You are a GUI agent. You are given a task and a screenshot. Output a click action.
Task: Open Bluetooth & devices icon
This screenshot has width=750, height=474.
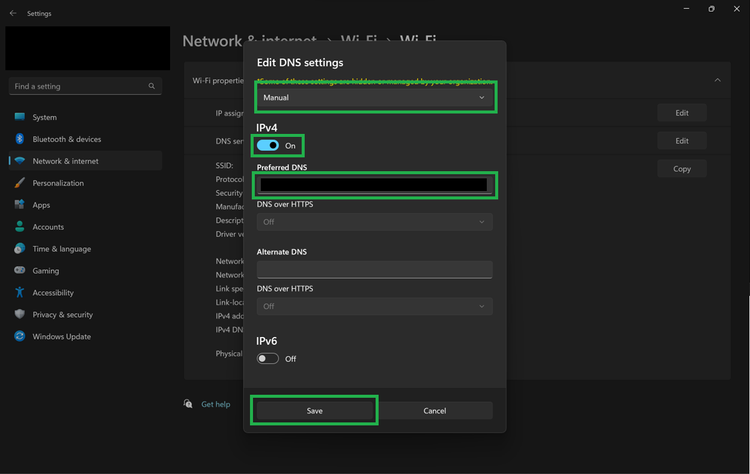19,139
